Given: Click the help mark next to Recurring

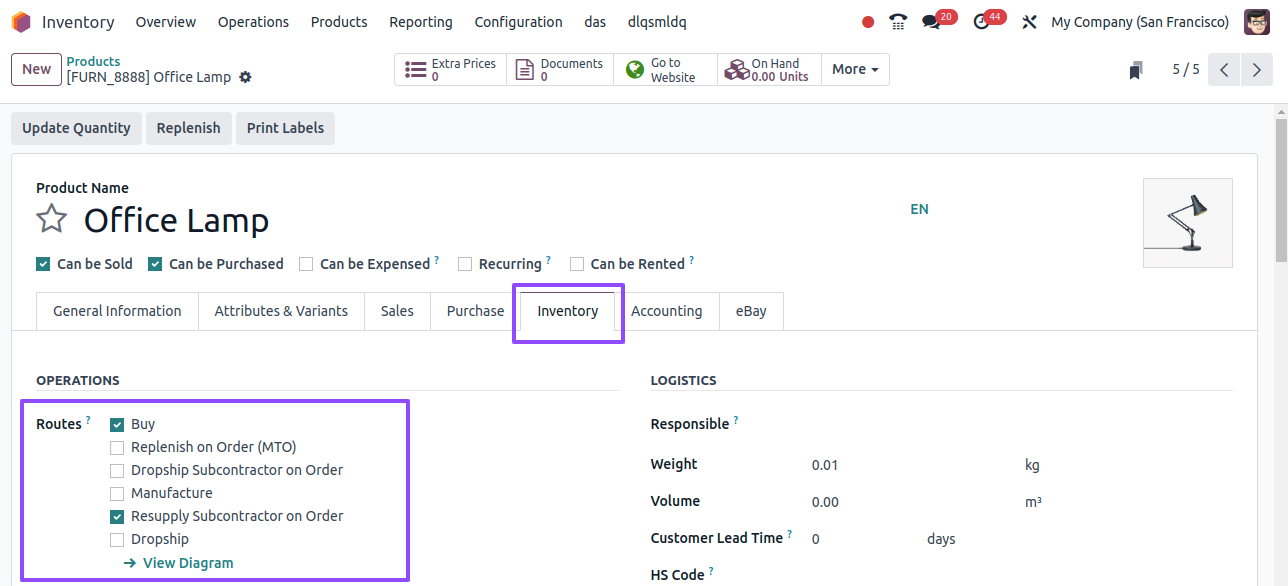Looking at the screenshot, I should tap(548, 260).
